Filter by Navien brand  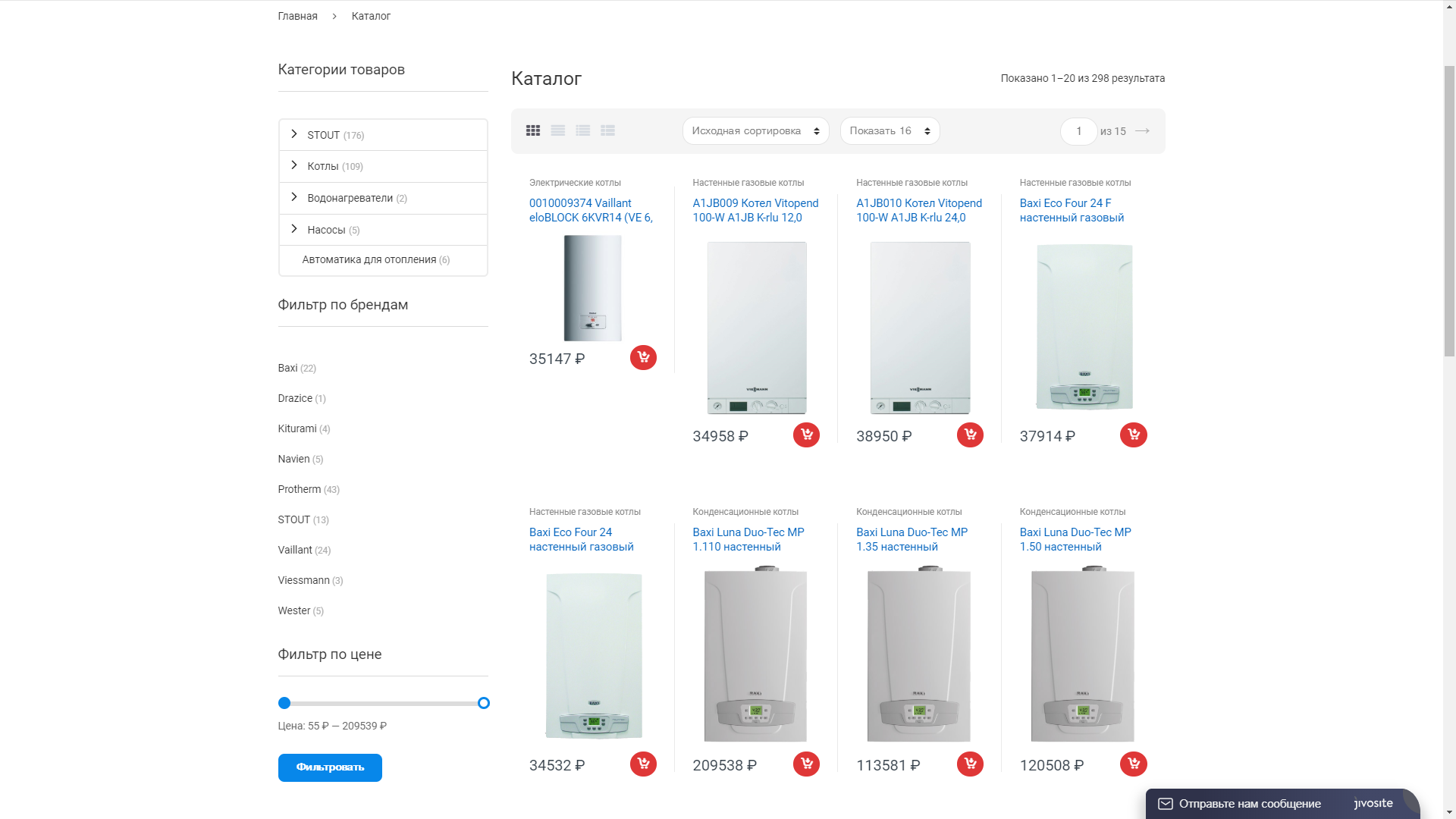(x=293, y=459)
